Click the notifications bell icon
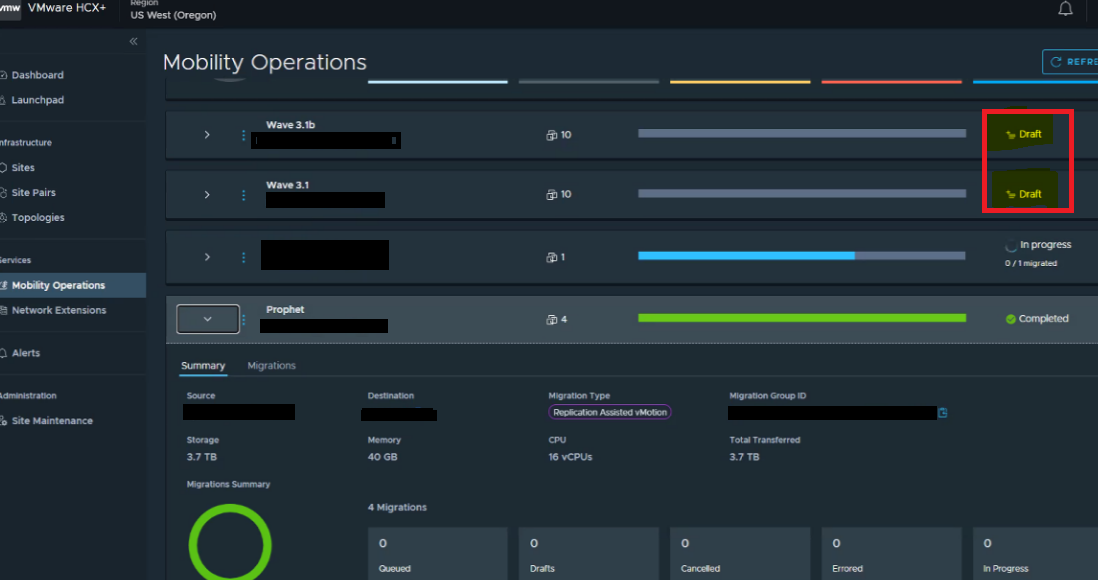The width and height of the screenshot is (1099, 580). pos(1065,9)
